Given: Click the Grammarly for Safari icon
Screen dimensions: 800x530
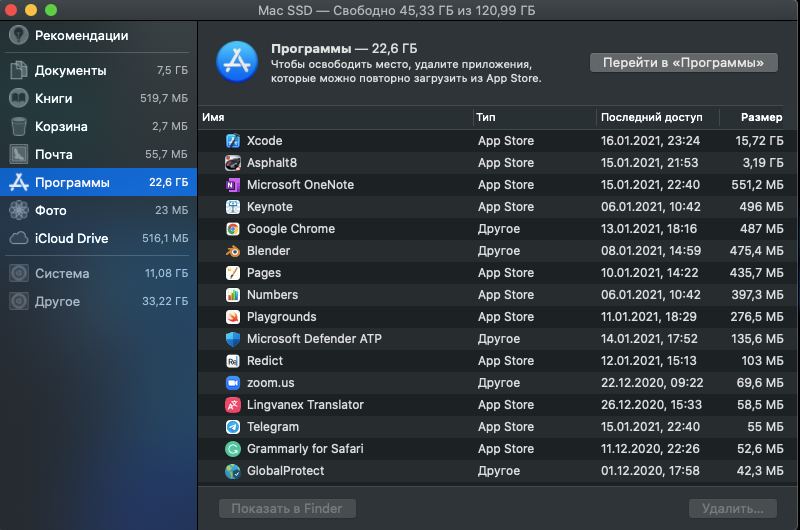Looking at the screenshot, I should click(x=233, y=449).
